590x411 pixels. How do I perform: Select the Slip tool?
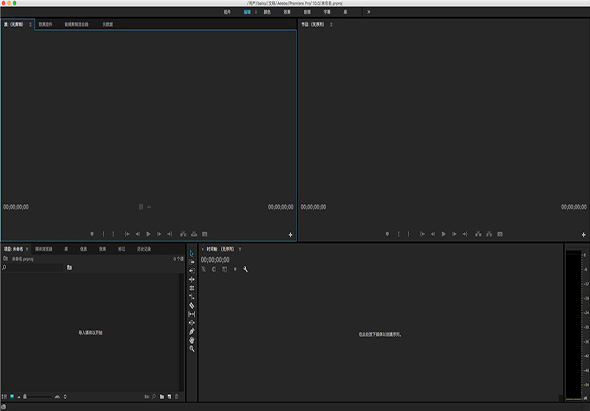[192, 314]
